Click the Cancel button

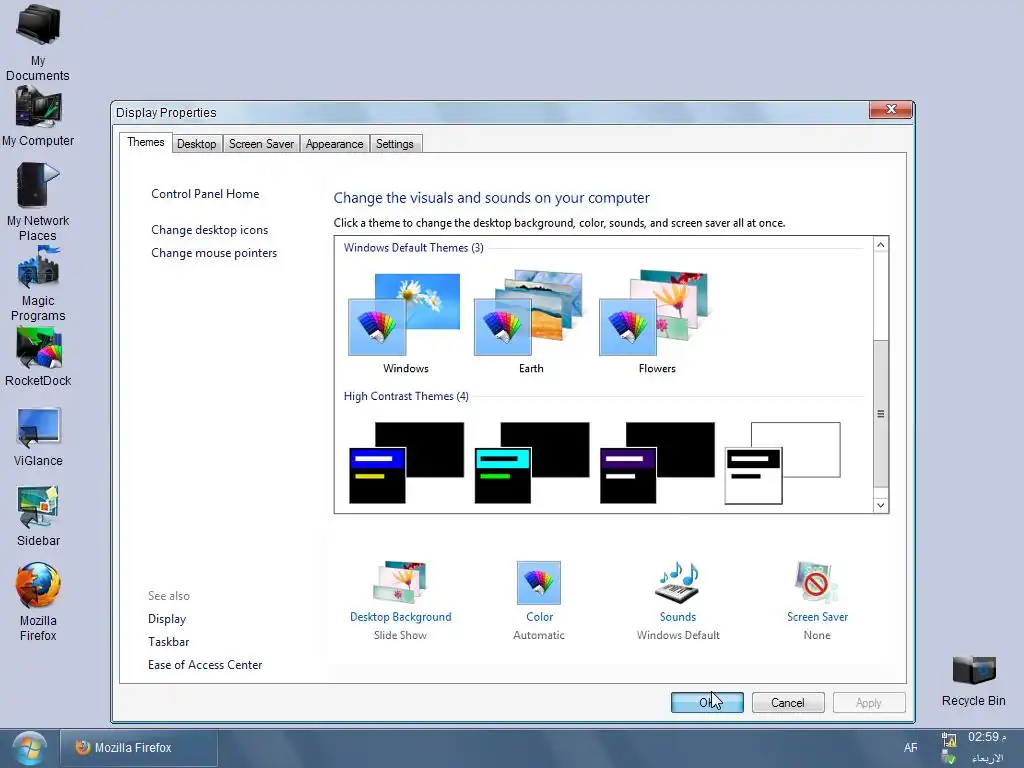click(x=788, y=703)
